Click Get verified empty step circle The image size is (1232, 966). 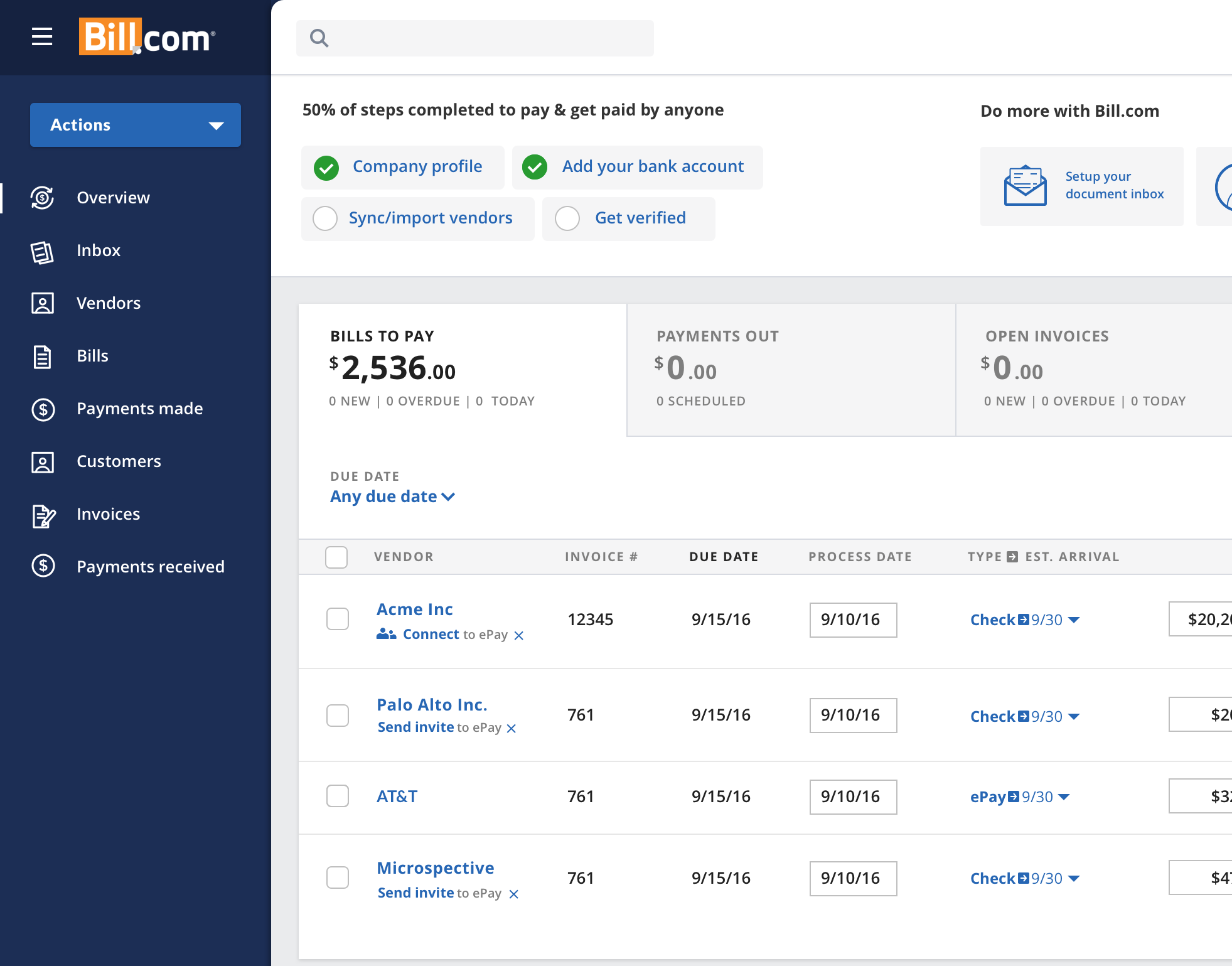pos(567,218)
